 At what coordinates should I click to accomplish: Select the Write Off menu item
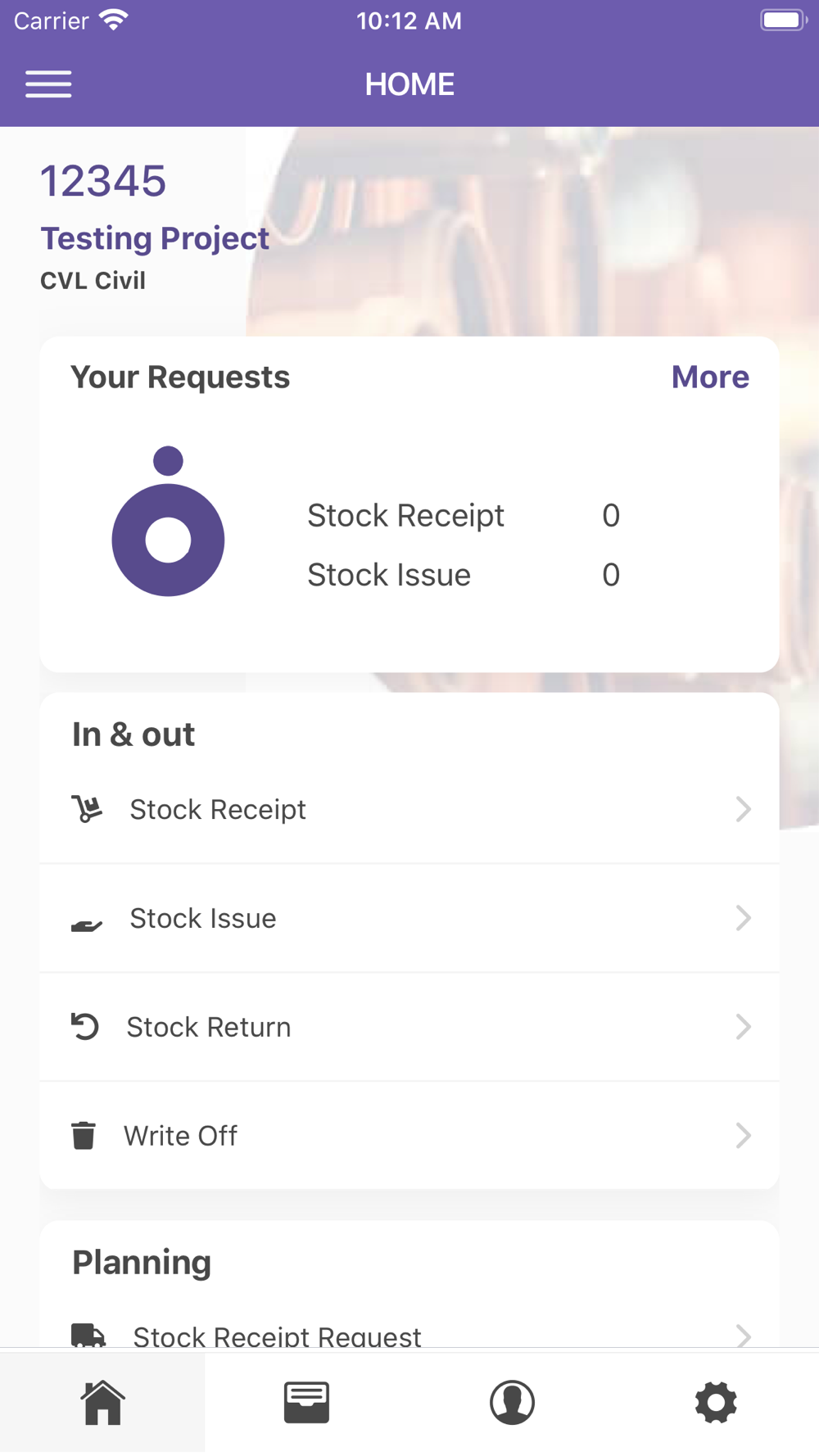click(409, 1136)
